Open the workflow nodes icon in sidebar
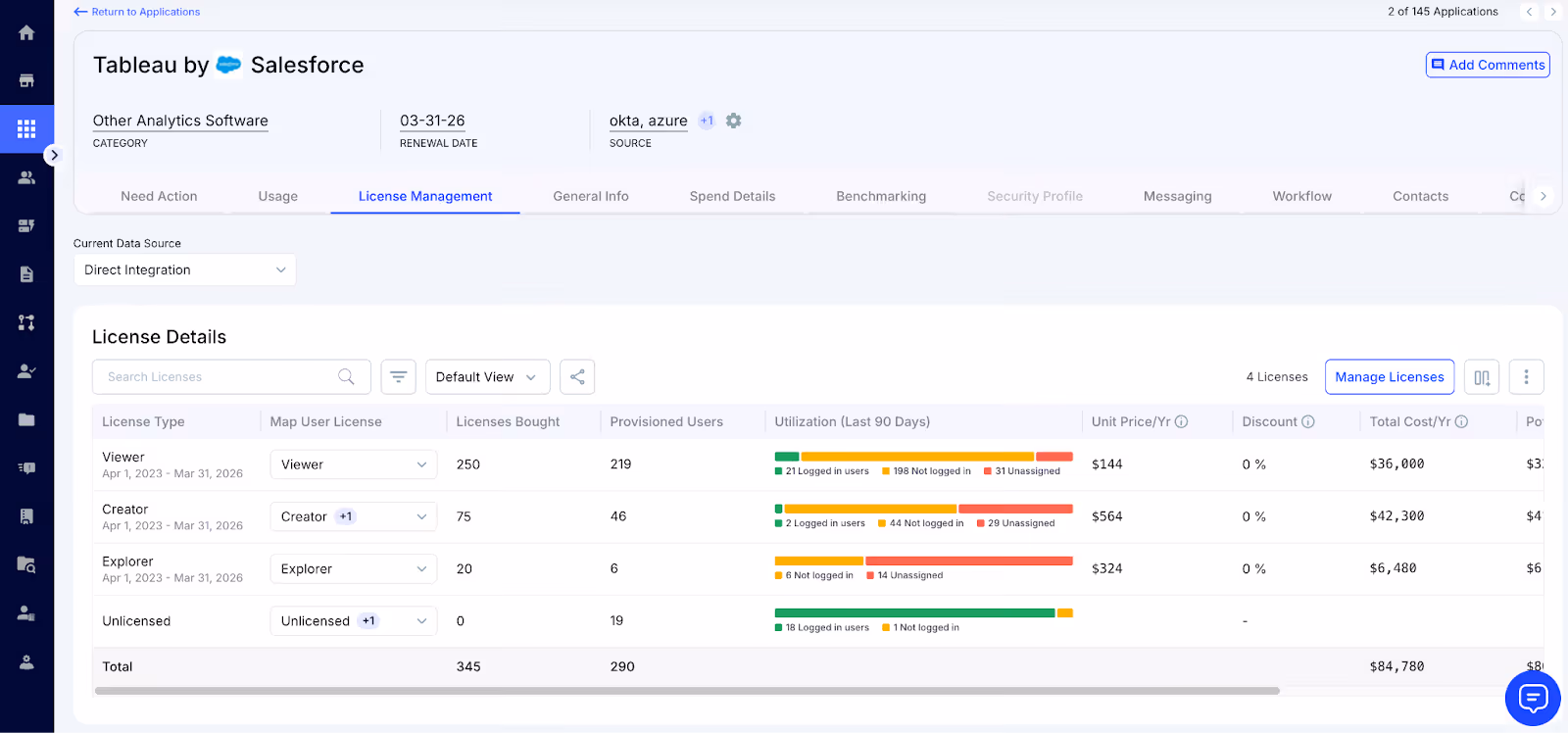 point(26,322)
